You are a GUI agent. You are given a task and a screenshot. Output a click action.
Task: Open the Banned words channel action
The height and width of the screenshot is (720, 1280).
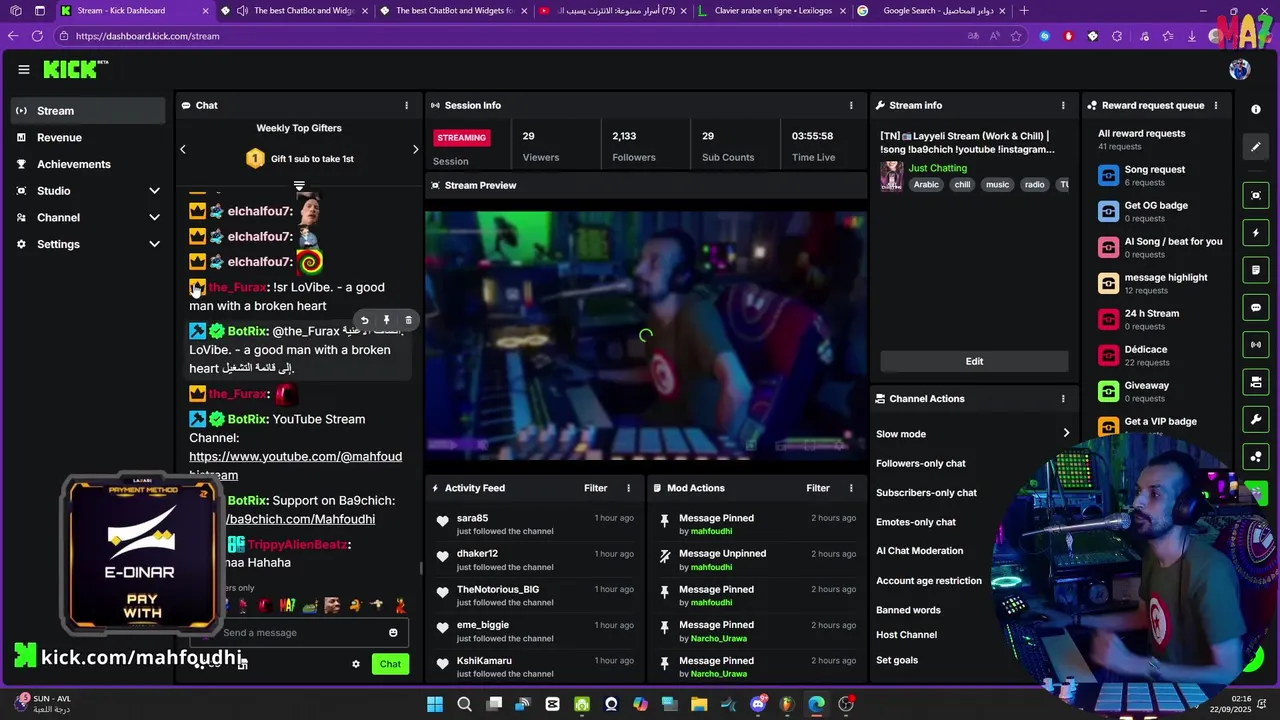908,610
